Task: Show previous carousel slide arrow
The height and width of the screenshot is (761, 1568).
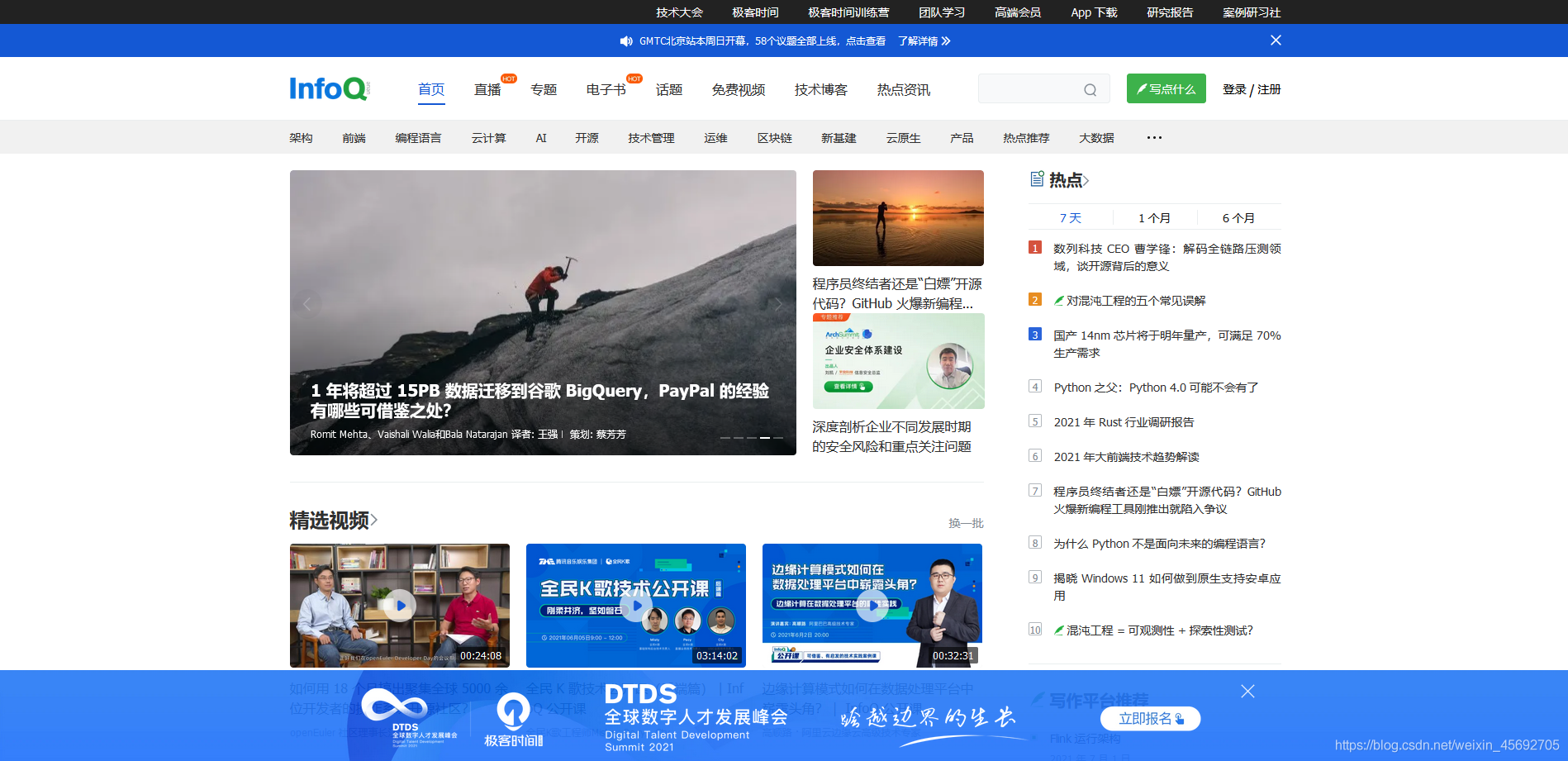Action: click(x=307, y=304)
